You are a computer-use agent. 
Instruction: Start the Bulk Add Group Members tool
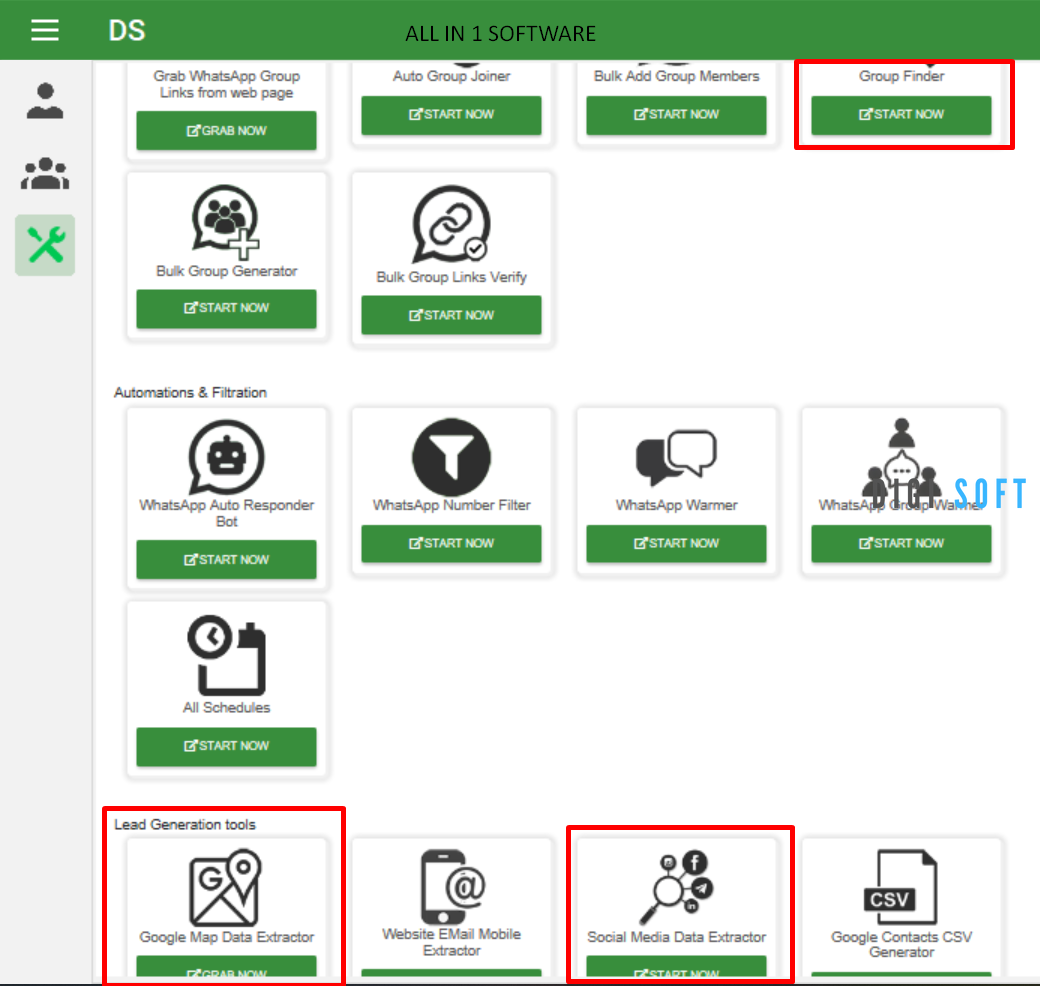pyautogui.click(x=676, y=115)
